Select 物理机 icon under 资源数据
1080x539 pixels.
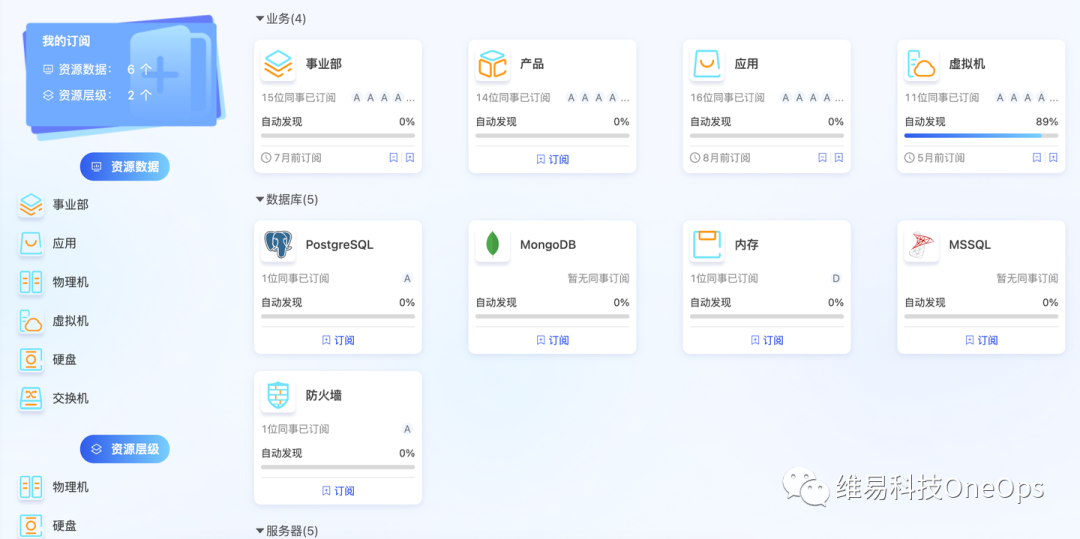(31, 282)
